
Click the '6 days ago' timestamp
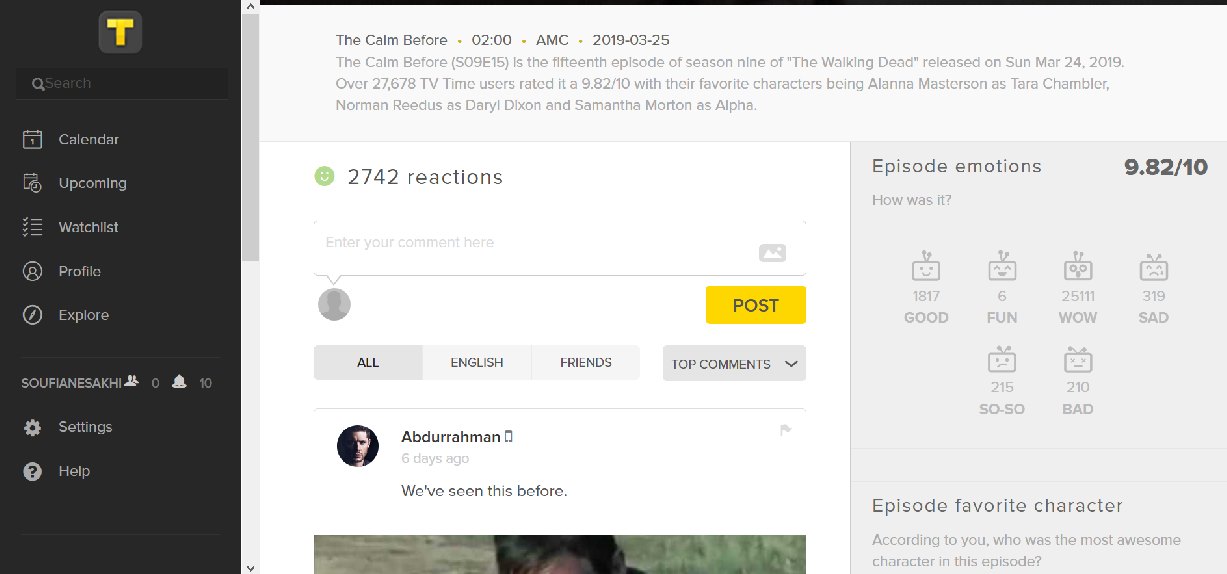coord(435,459)
